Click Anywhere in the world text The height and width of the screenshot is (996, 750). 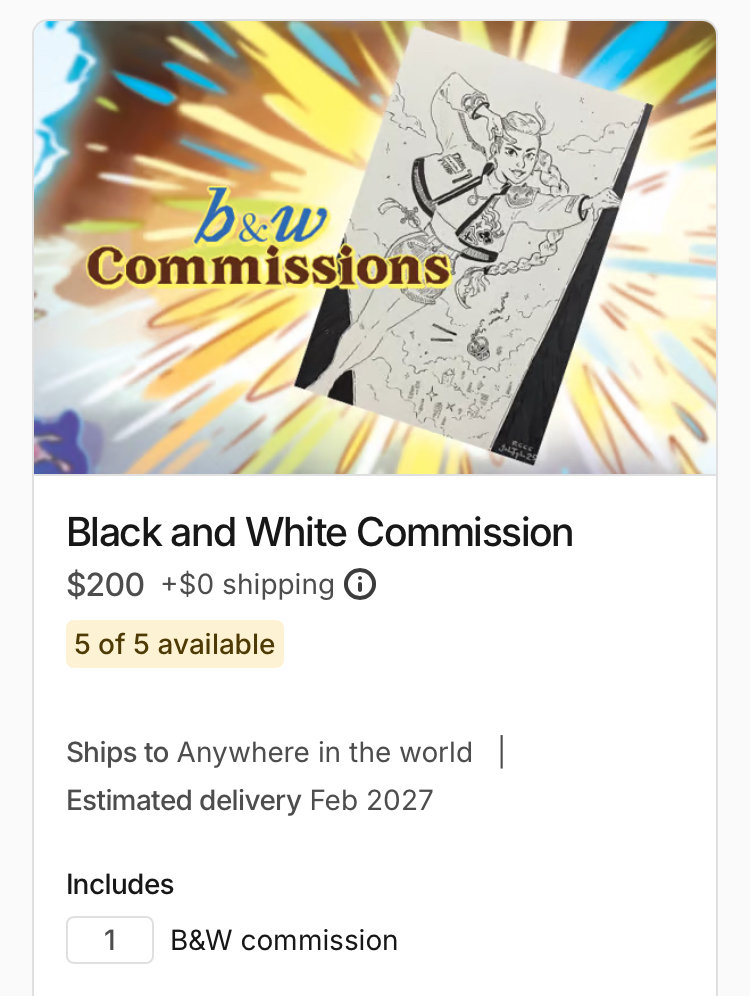(324, 752)
